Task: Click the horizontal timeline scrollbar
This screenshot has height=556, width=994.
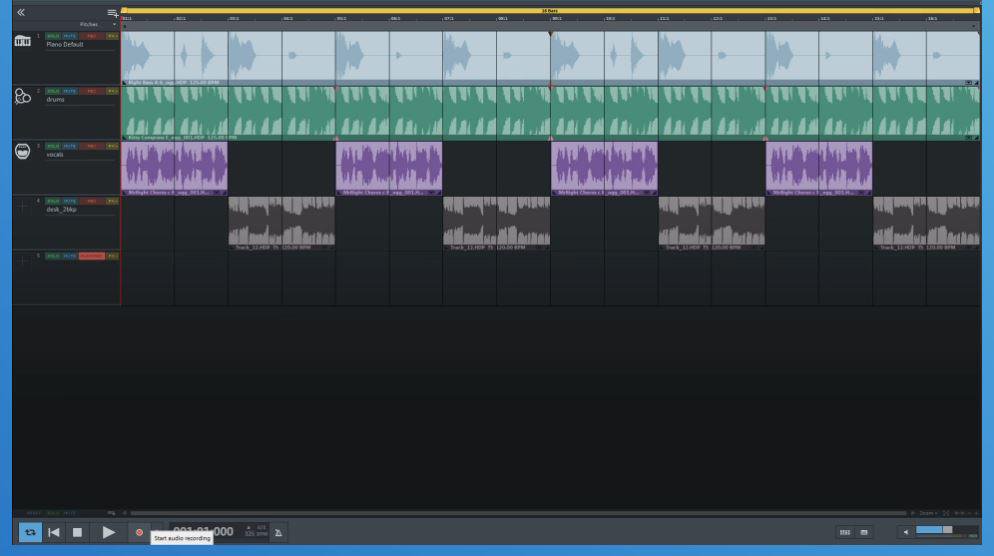Action: click(x=518, y=513)
